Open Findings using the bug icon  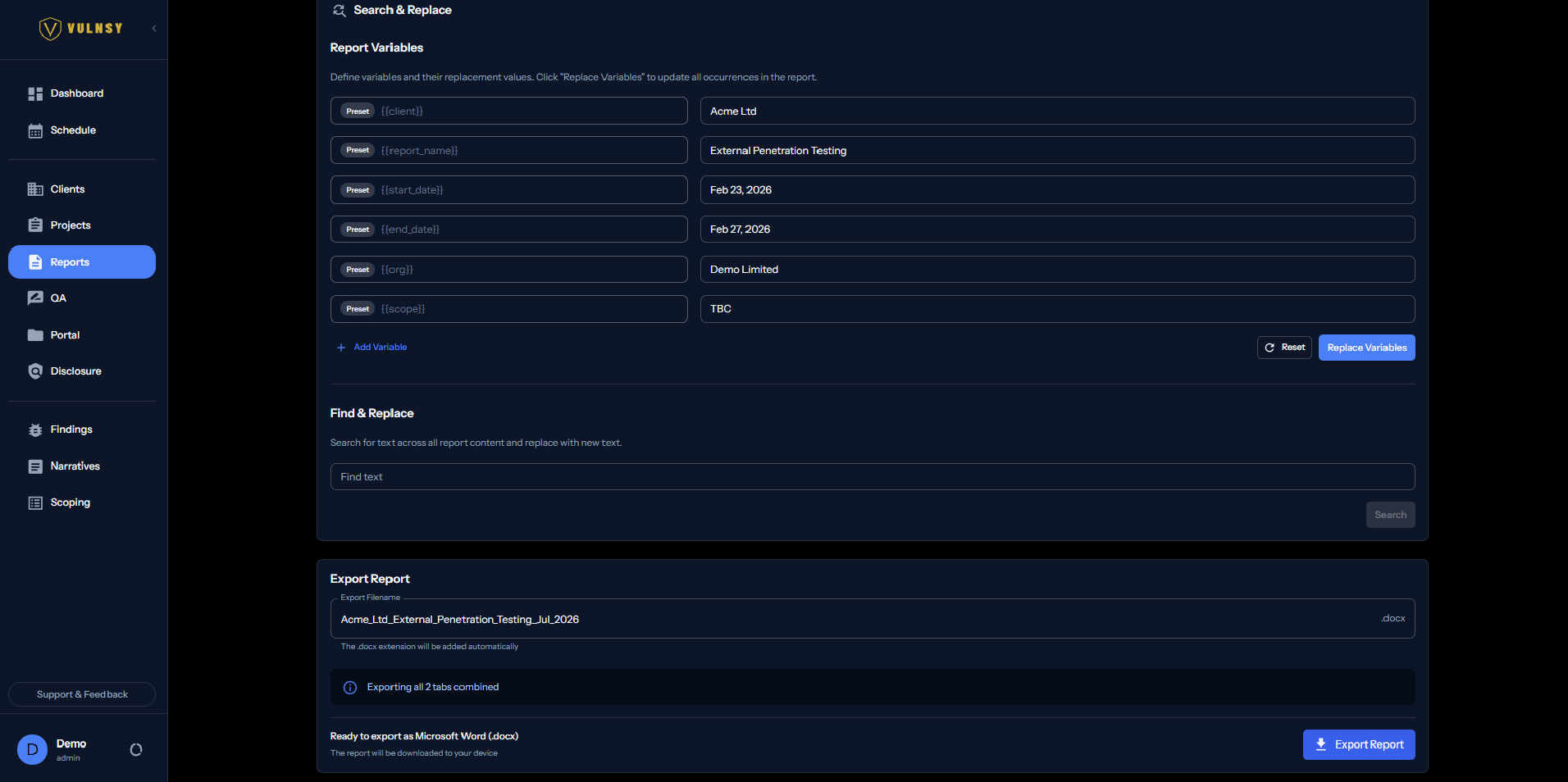tap(35, 430)
